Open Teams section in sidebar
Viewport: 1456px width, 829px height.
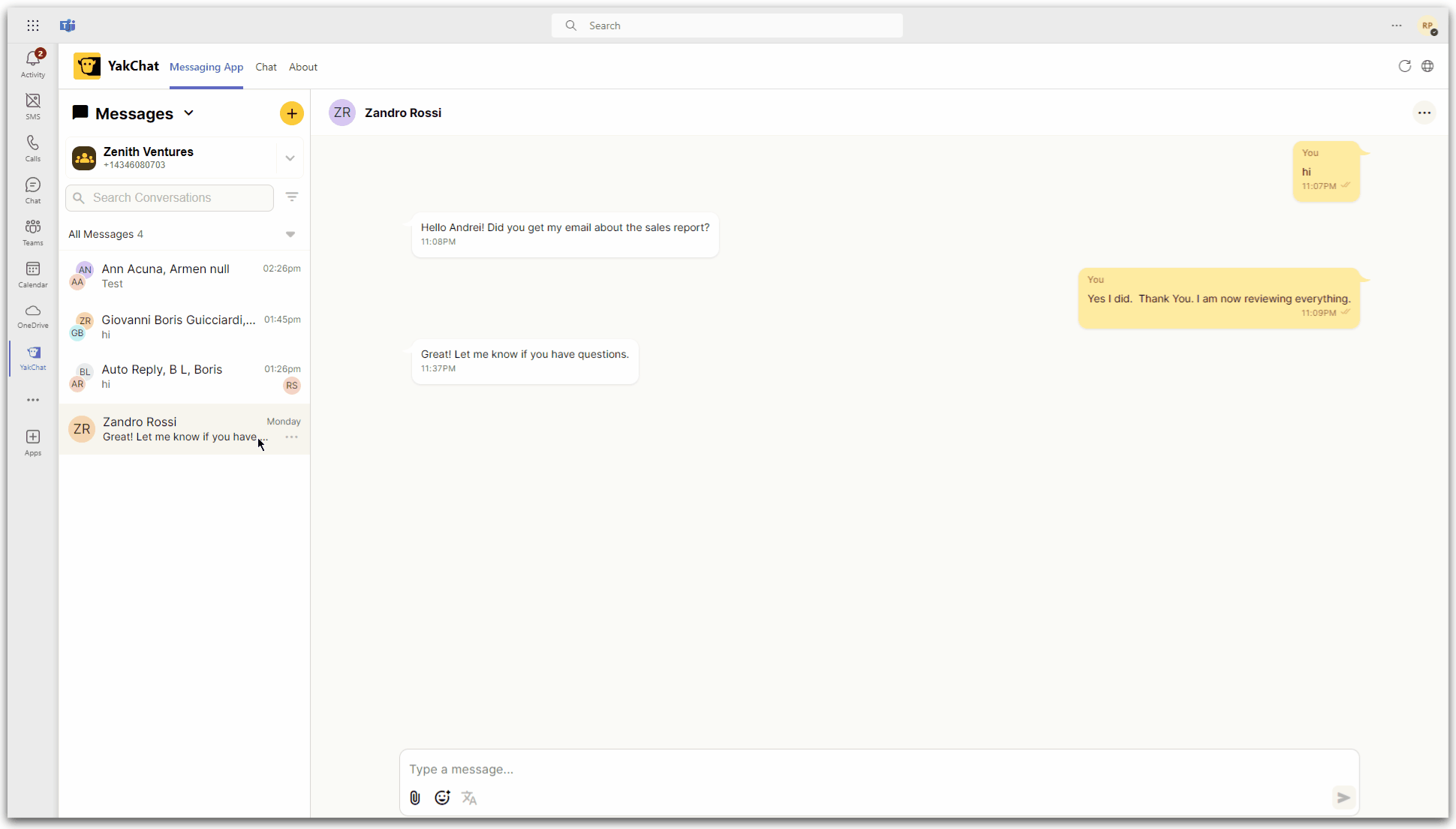tap(33, 233)
